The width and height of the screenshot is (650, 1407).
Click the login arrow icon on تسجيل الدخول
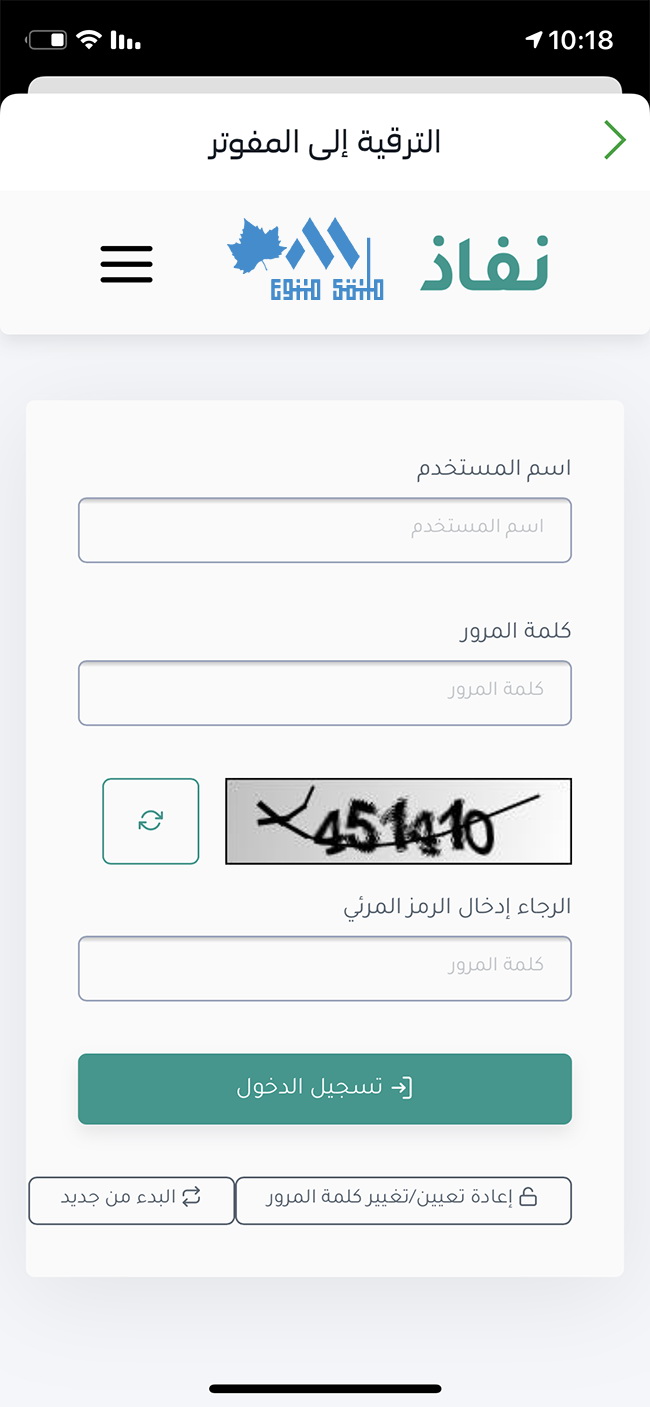[x=401, y=1088]
